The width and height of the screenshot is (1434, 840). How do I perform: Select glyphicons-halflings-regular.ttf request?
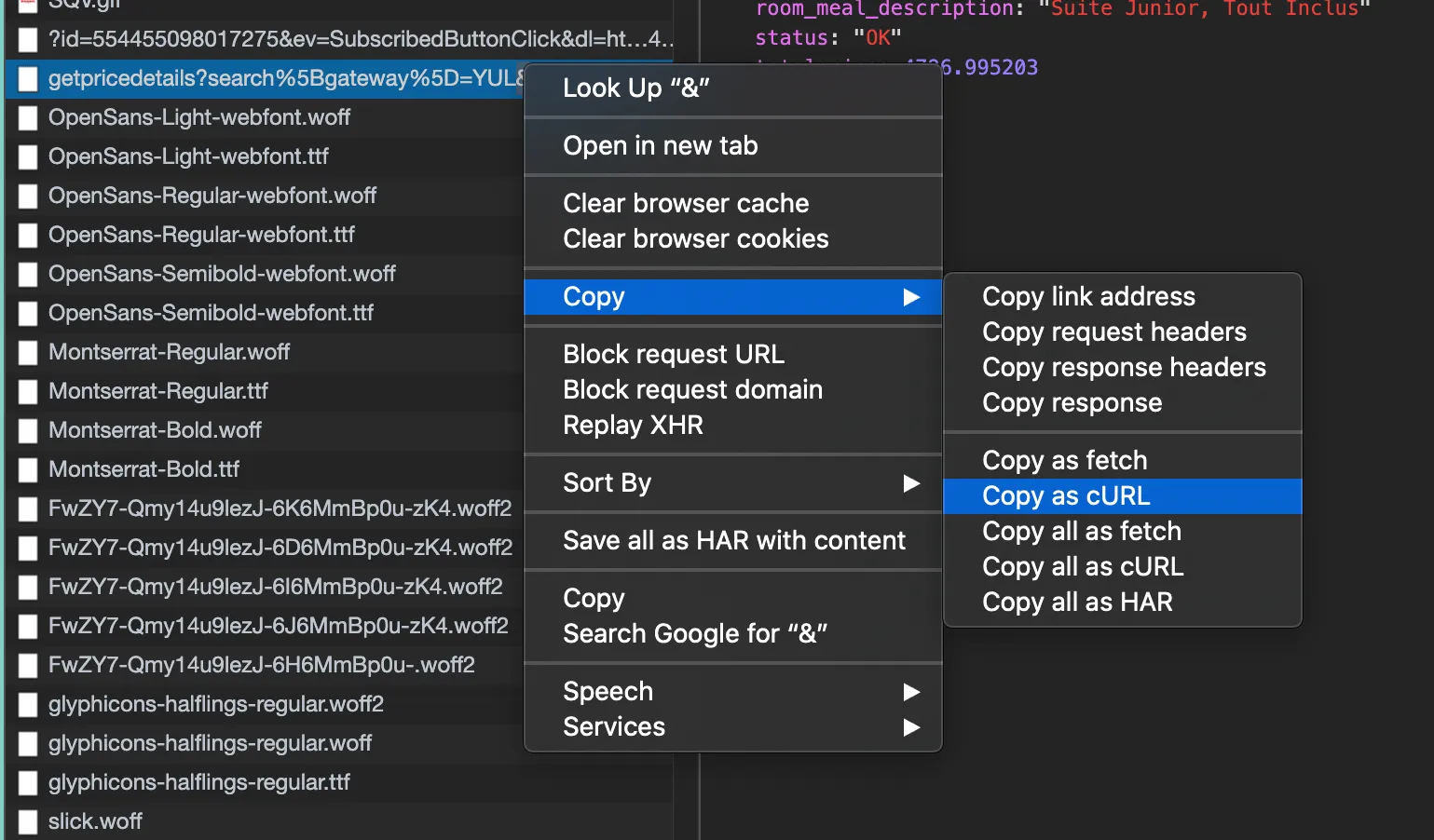pos(339,783)
